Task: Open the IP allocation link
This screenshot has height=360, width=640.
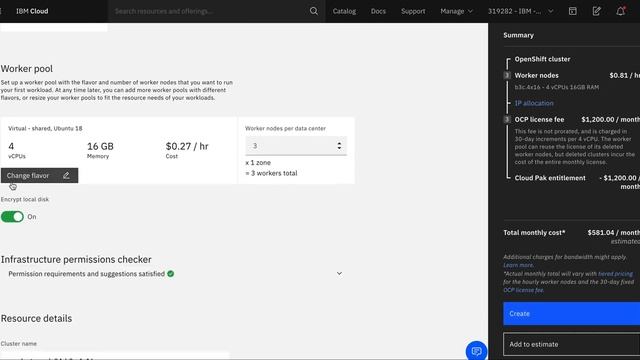Action: point(534,103)
